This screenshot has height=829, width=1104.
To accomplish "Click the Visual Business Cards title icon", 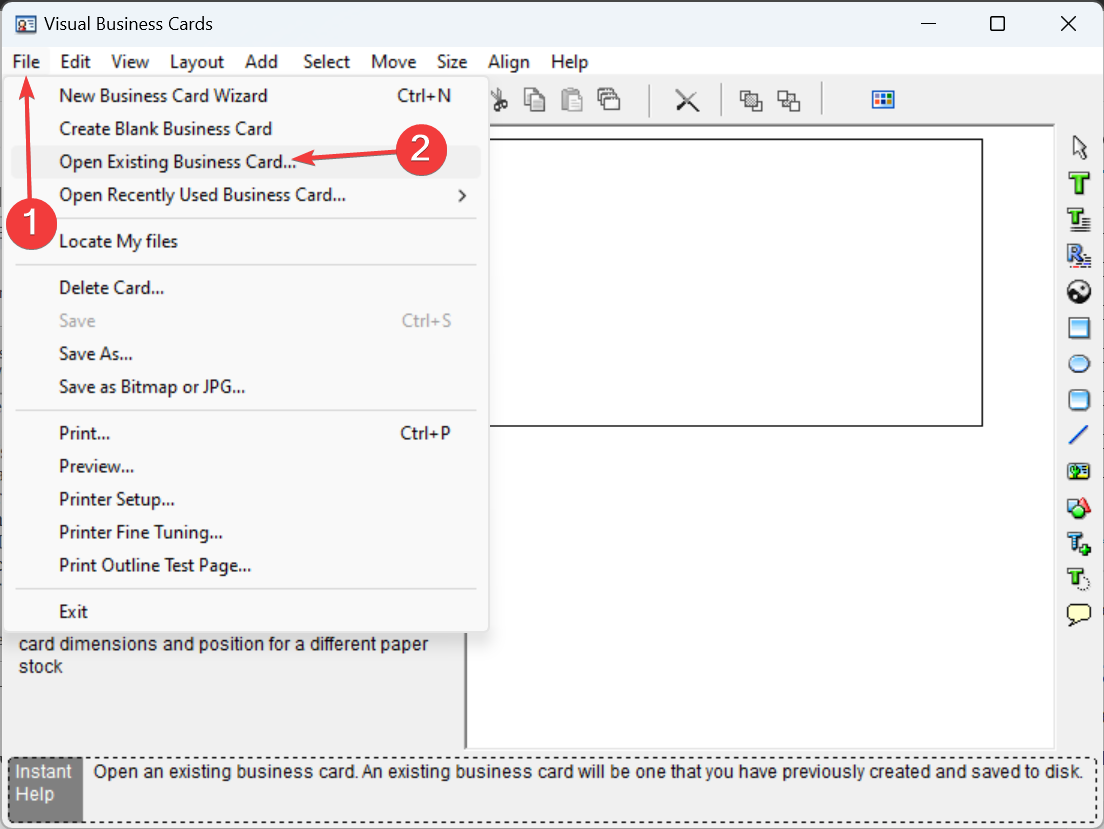I will click(25, 25).
